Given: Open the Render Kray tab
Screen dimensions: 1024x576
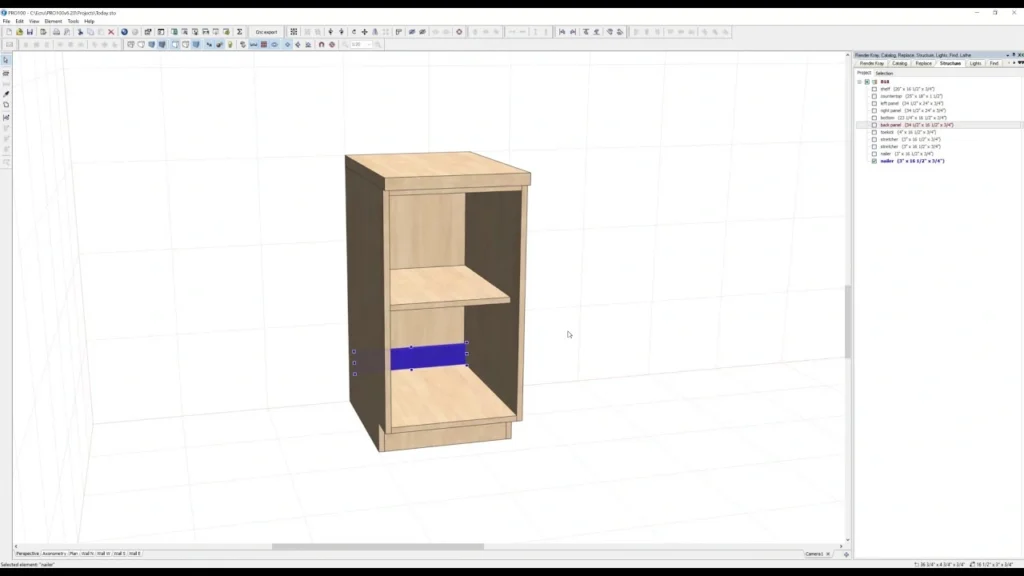Looking at the screenshot, I should pyautogui.click(x=872, y=63).
